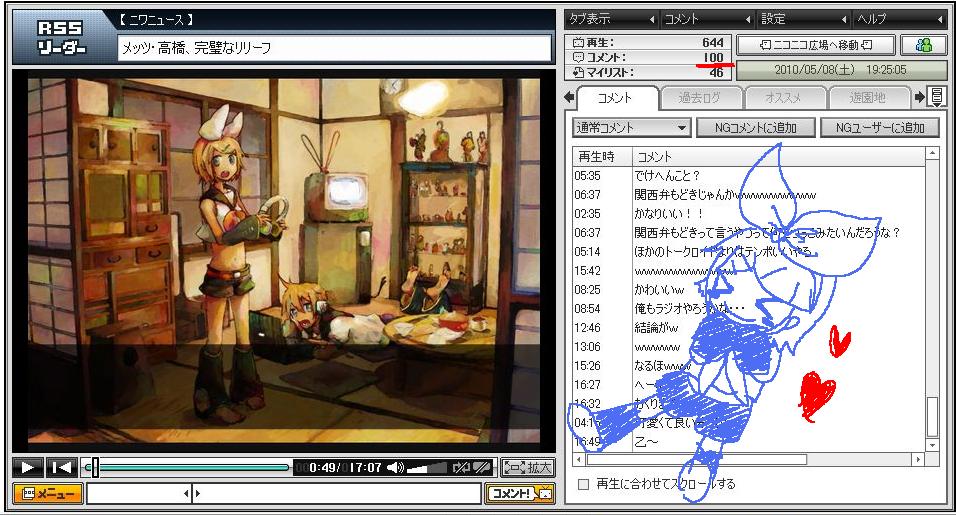The image size is (956, 515).
Task: Click horizontal scrollbar right arrow
Action: (x=918, y=459)
